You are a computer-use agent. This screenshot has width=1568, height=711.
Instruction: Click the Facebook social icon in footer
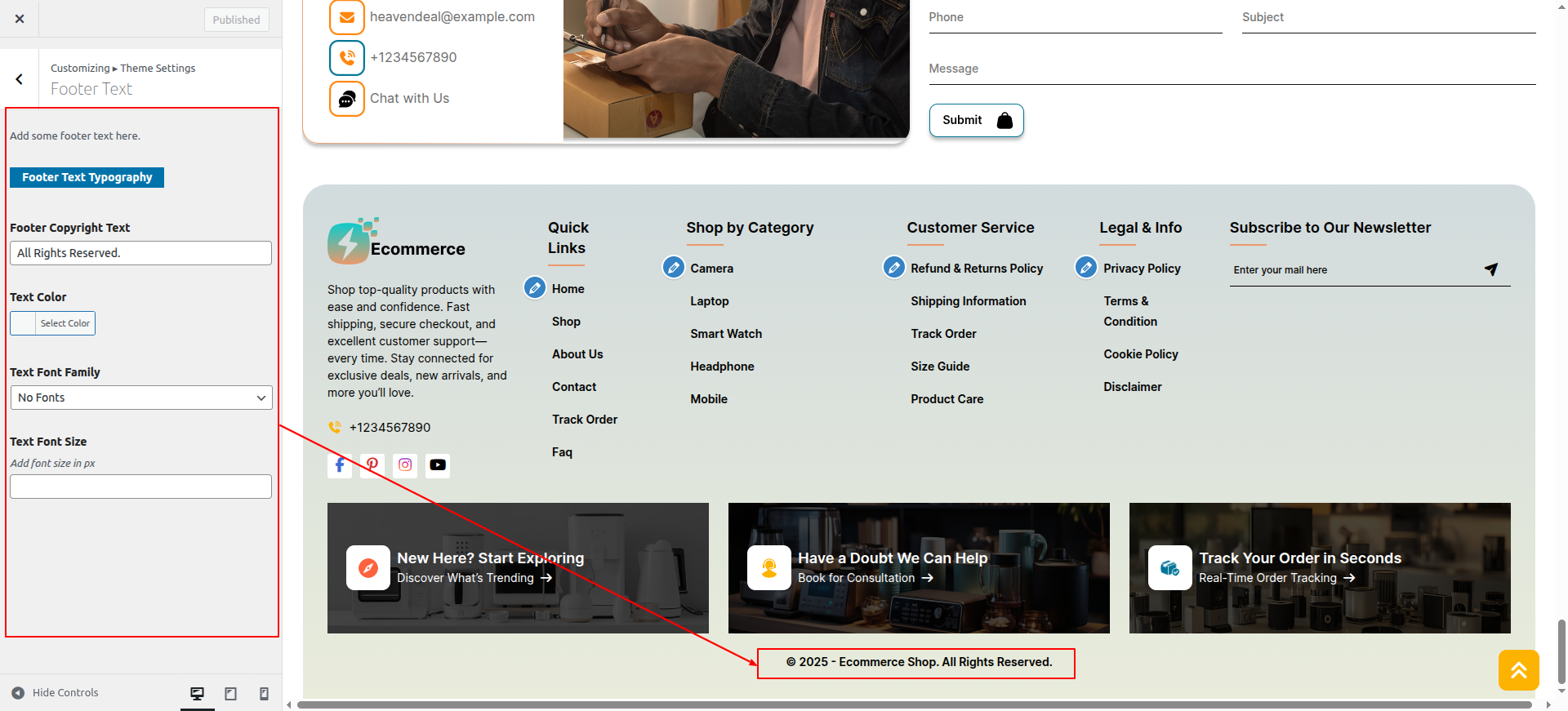[340, 465]
